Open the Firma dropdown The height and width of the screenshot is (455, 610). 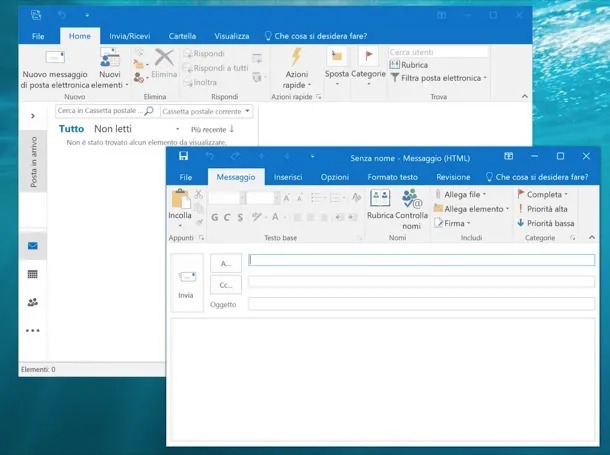(452, 223)
